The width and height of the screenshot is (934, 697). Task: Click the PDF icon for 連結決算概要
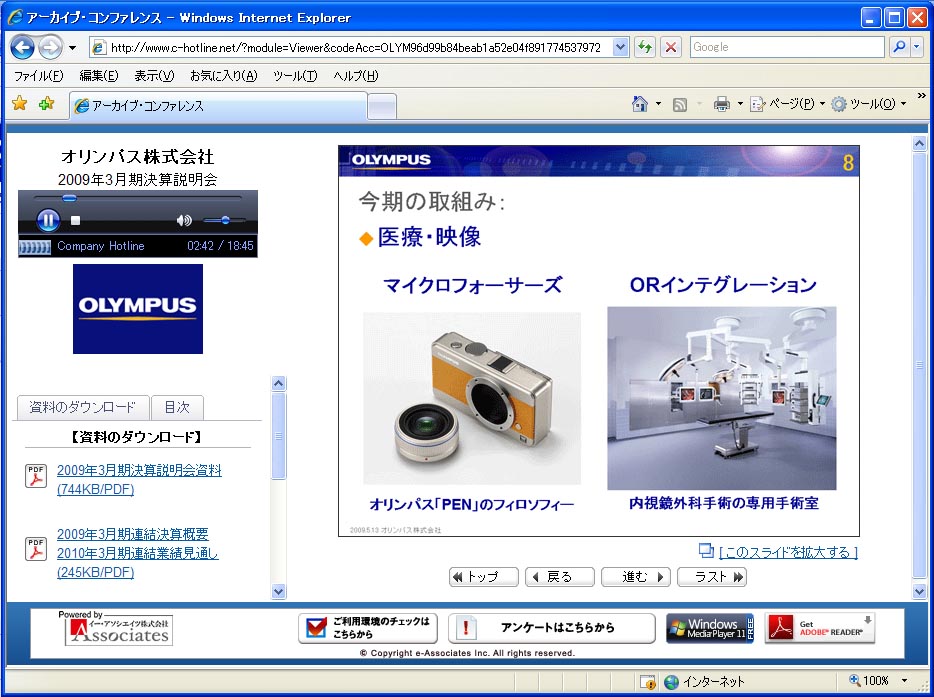[x=36, y=549]
